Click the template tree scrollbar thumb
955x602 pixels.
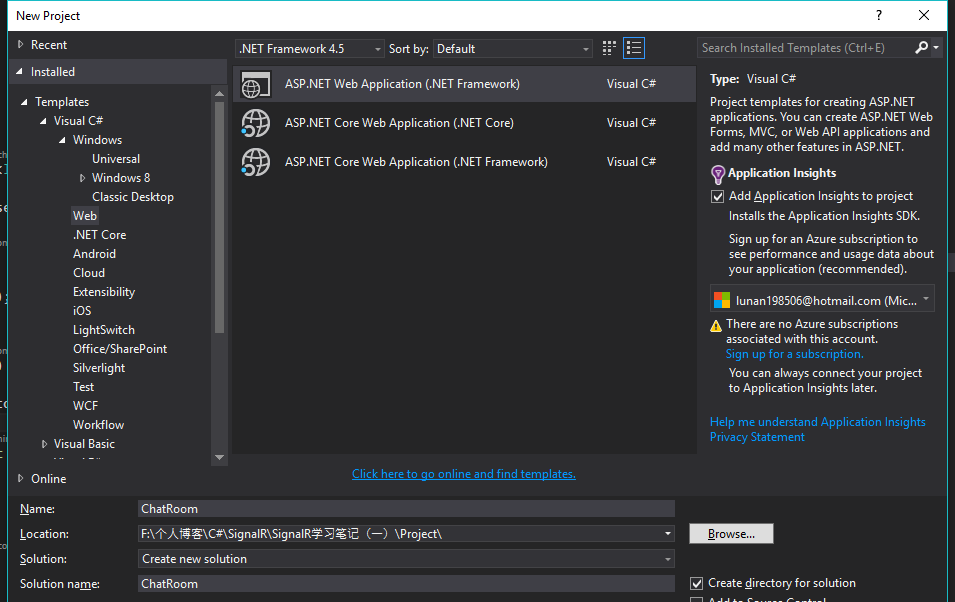click(220, 217)
